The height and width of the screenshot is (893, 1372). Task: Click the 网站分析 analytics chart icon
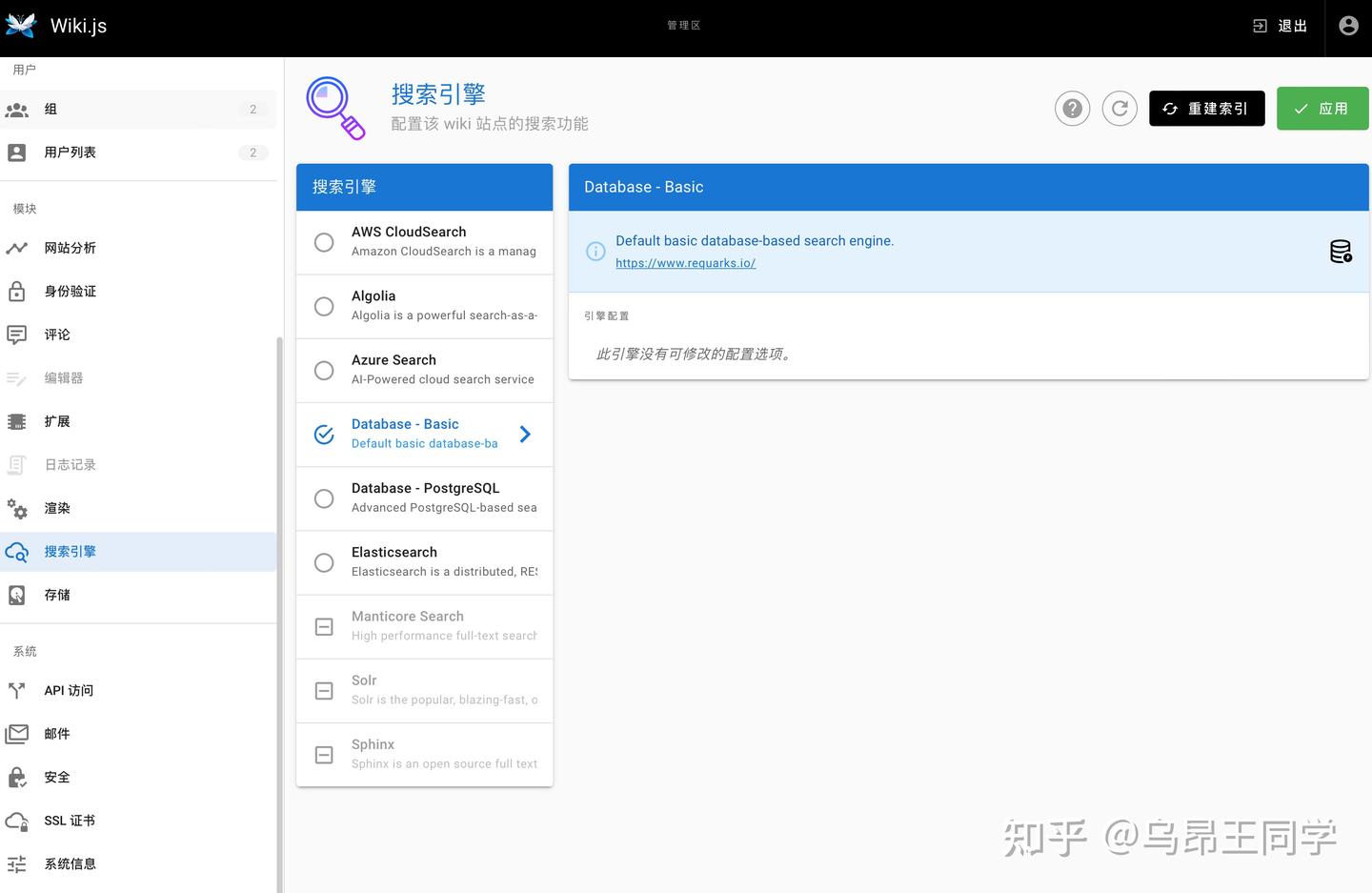[17, 248]
